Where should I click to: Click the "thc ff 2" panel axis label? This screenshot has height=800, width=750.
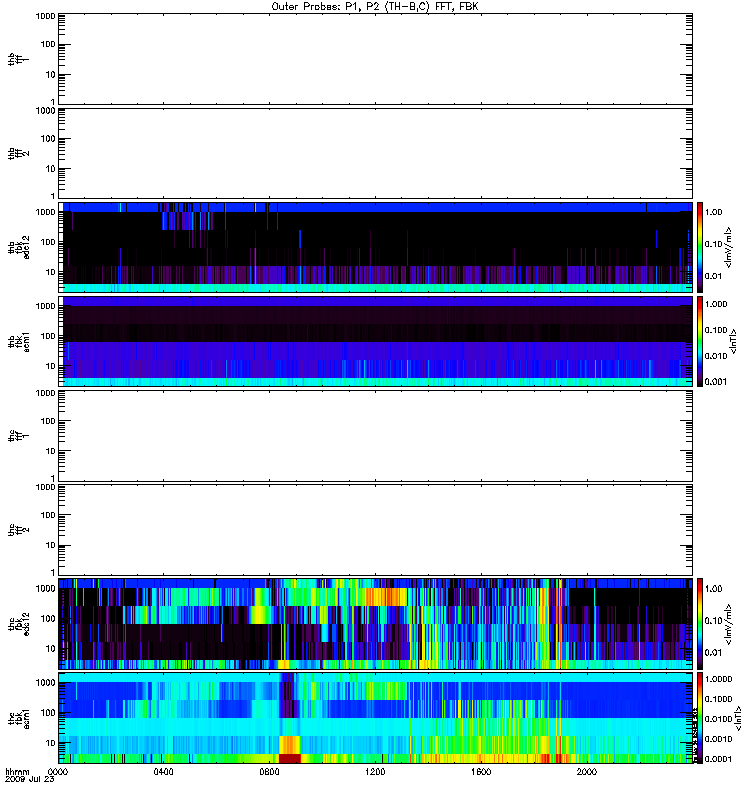(x=18, y=530)
